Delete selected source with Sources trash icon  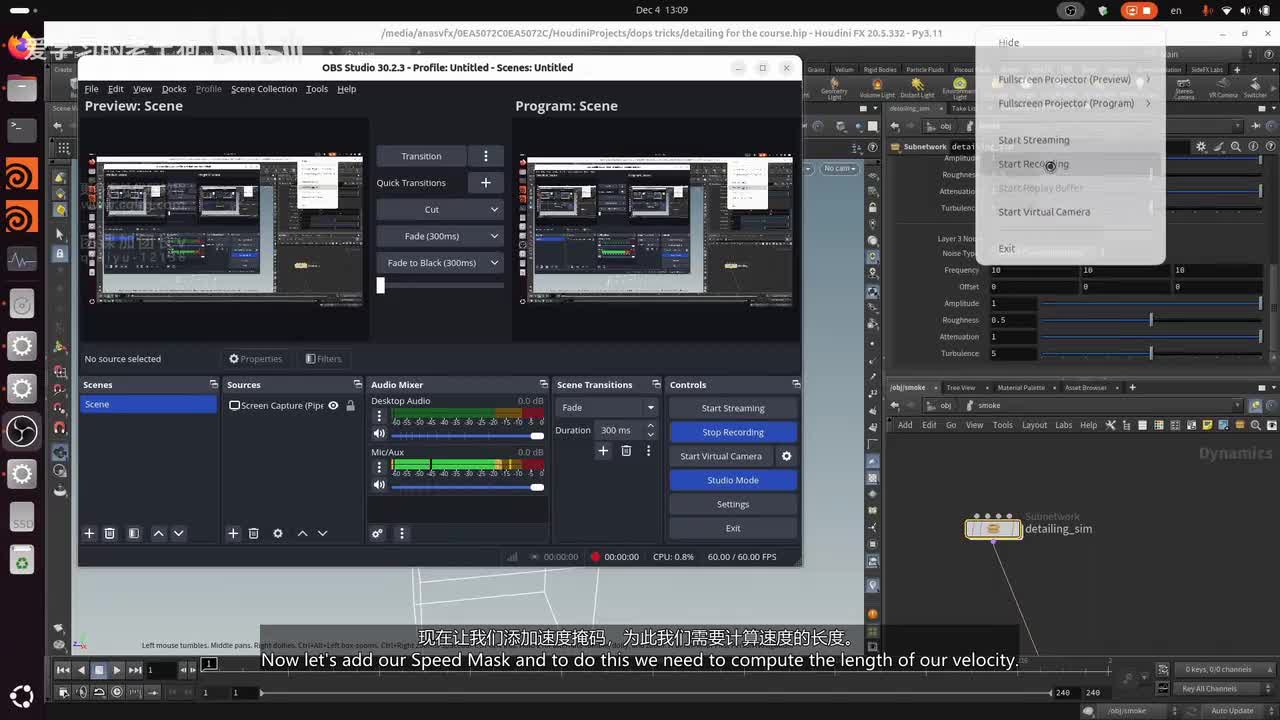tap(254, 534)
